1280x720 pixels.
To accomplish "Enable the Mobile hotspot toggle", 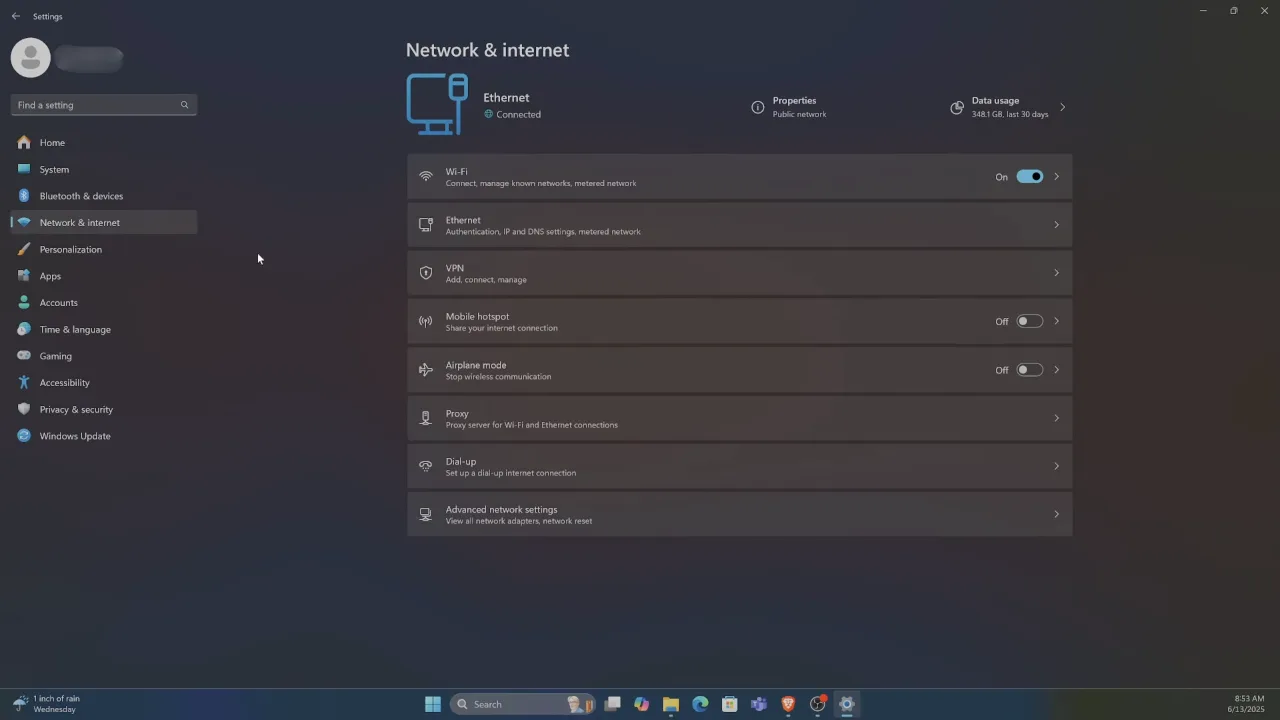I will point(1029,320).
